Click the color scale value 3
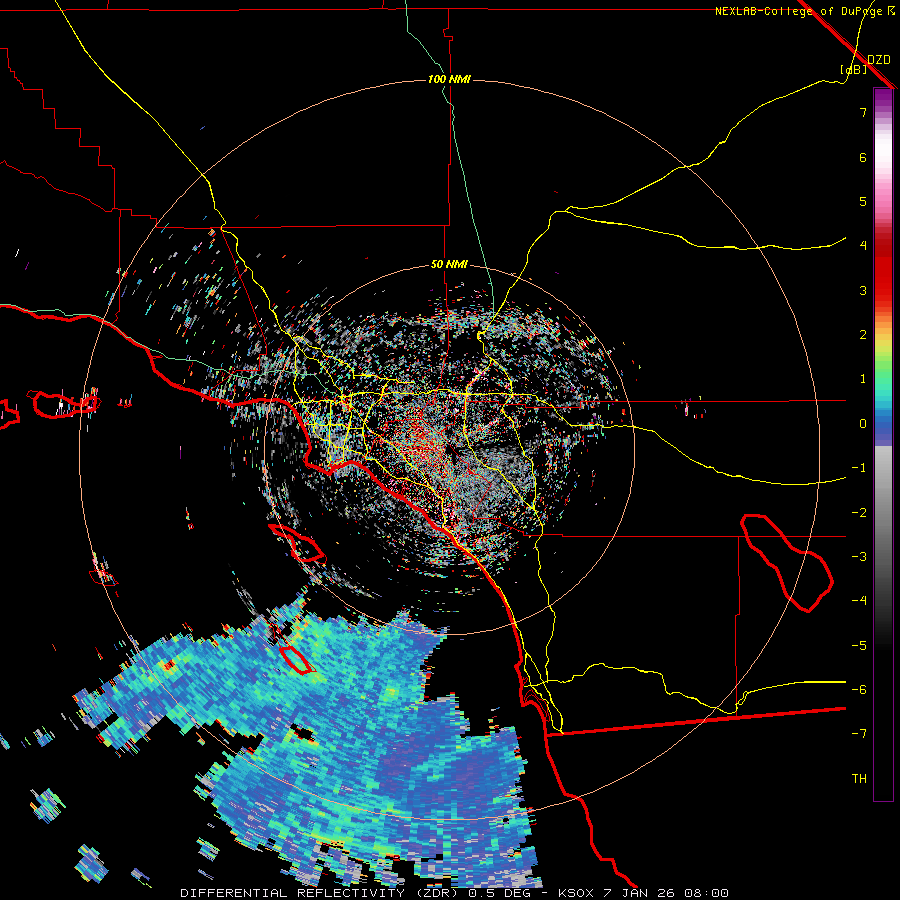900x900 pixels. (863, 290)
